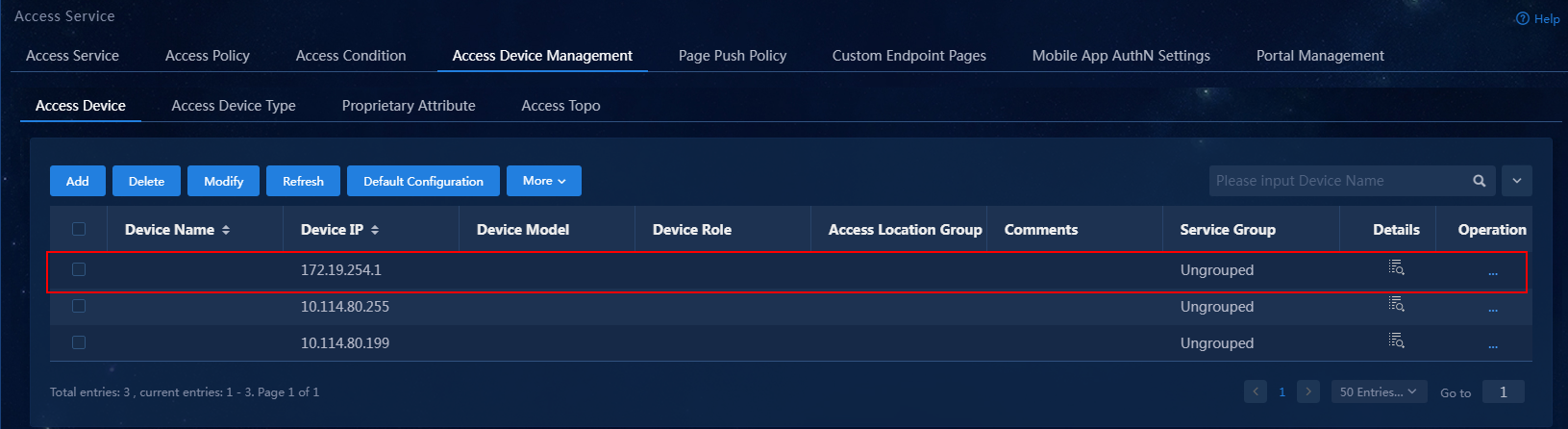
Task: Open details icon for device 172.19.254.1
Action: coord(1396,267)
